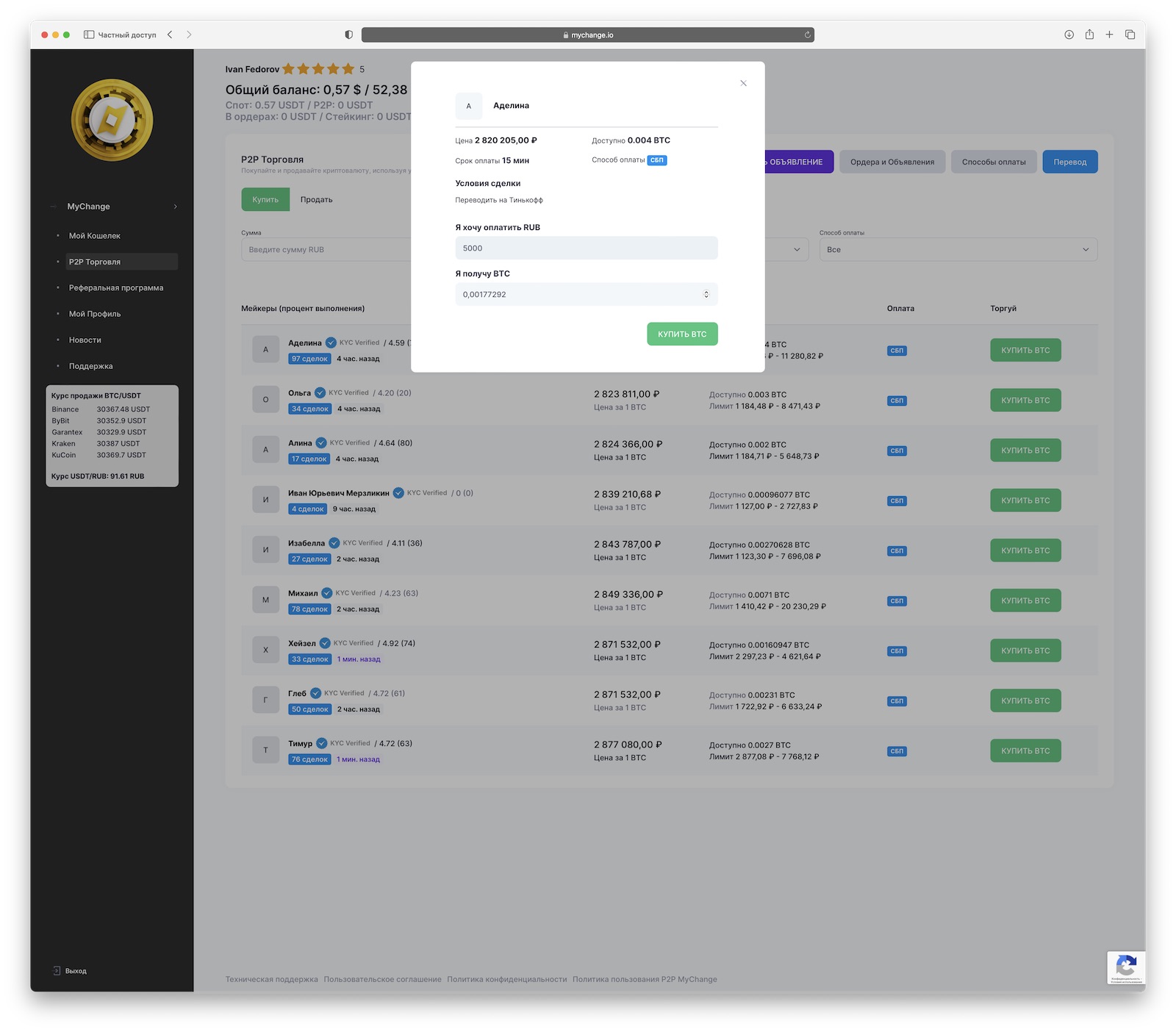
Task: Open Реферальная программа in sidebar
Action: tap(116, 288)
